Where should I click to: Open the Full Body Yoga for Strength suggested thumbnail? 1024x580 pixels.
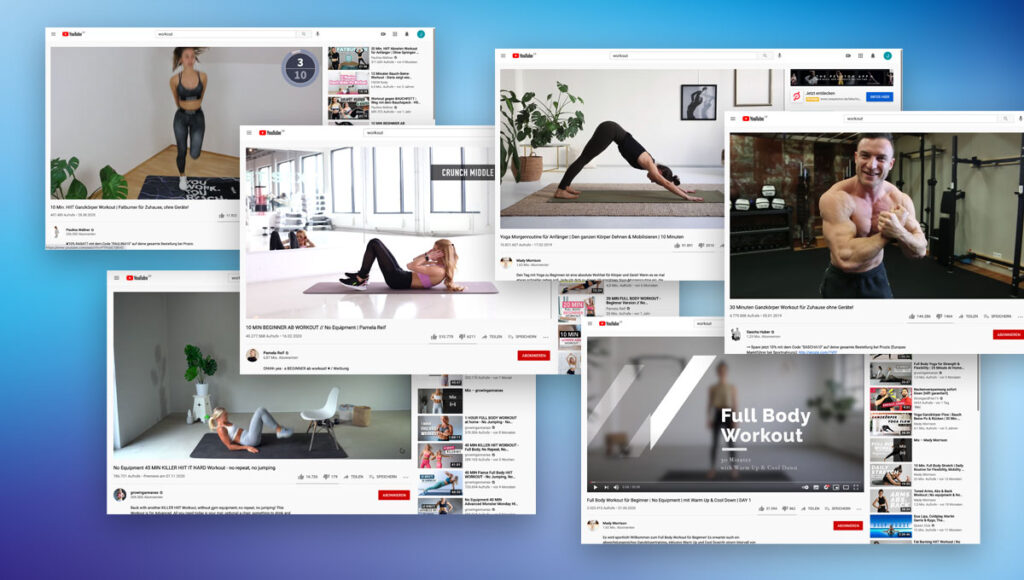coord(891,372)
